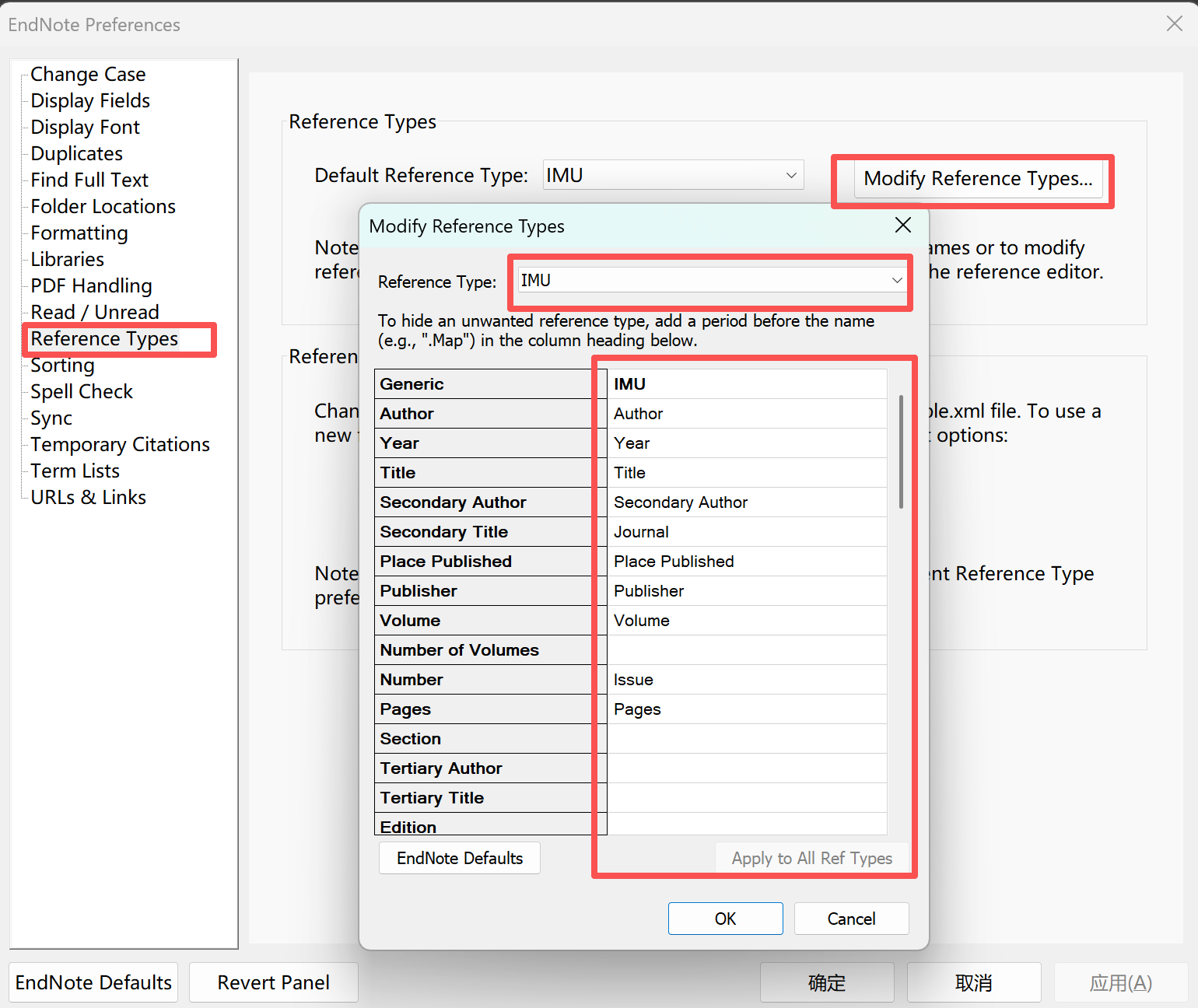The image size is (1198, 1008).
Task: Edit the IMU Place Published field
Action: point(747,561)
